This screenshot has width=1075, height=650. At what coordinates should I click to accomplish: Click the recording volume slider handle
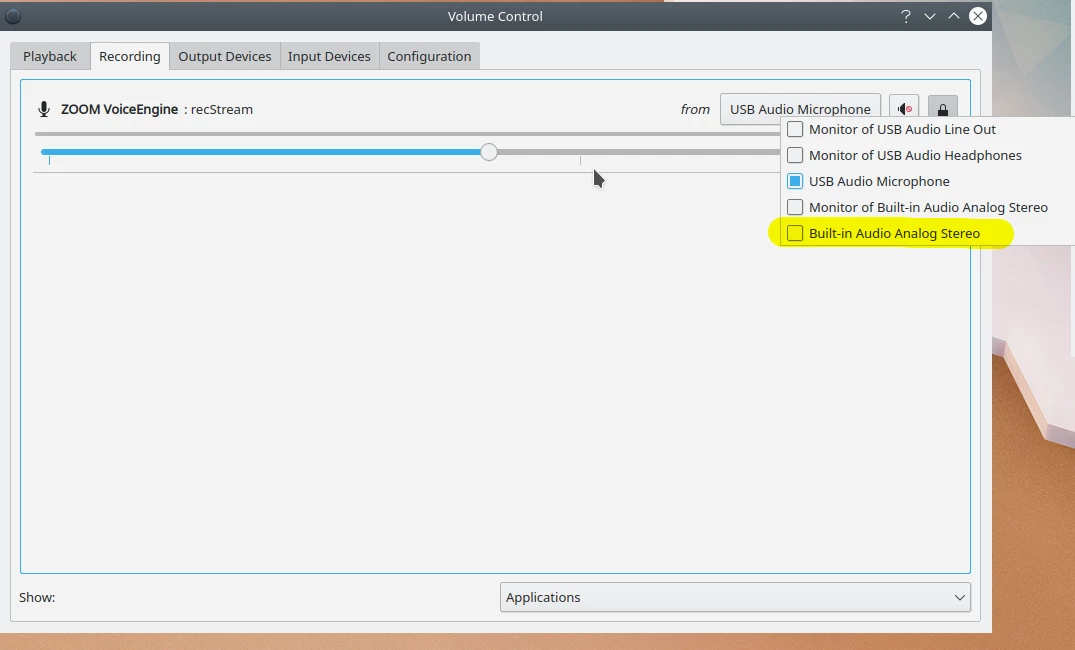coord(489,152)
